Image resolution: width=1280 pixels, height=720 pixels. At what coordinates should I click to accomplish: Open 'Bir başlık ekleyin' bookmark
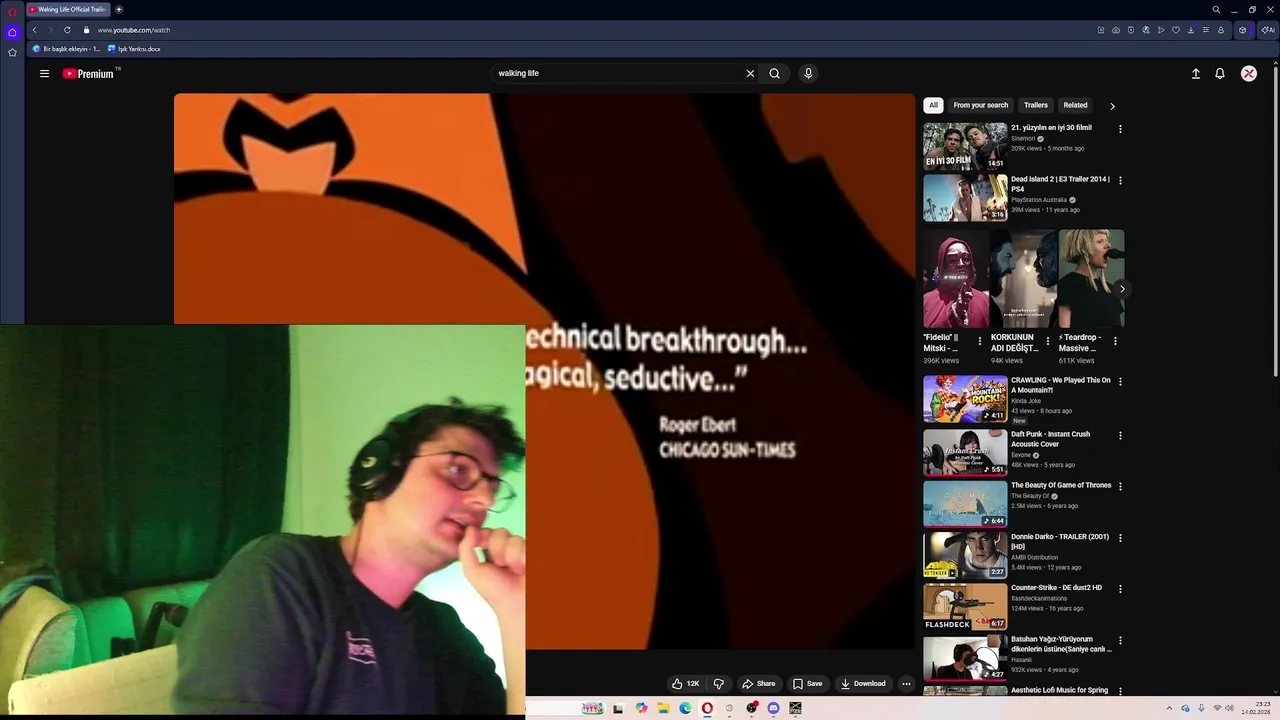[x=67, y=49]
